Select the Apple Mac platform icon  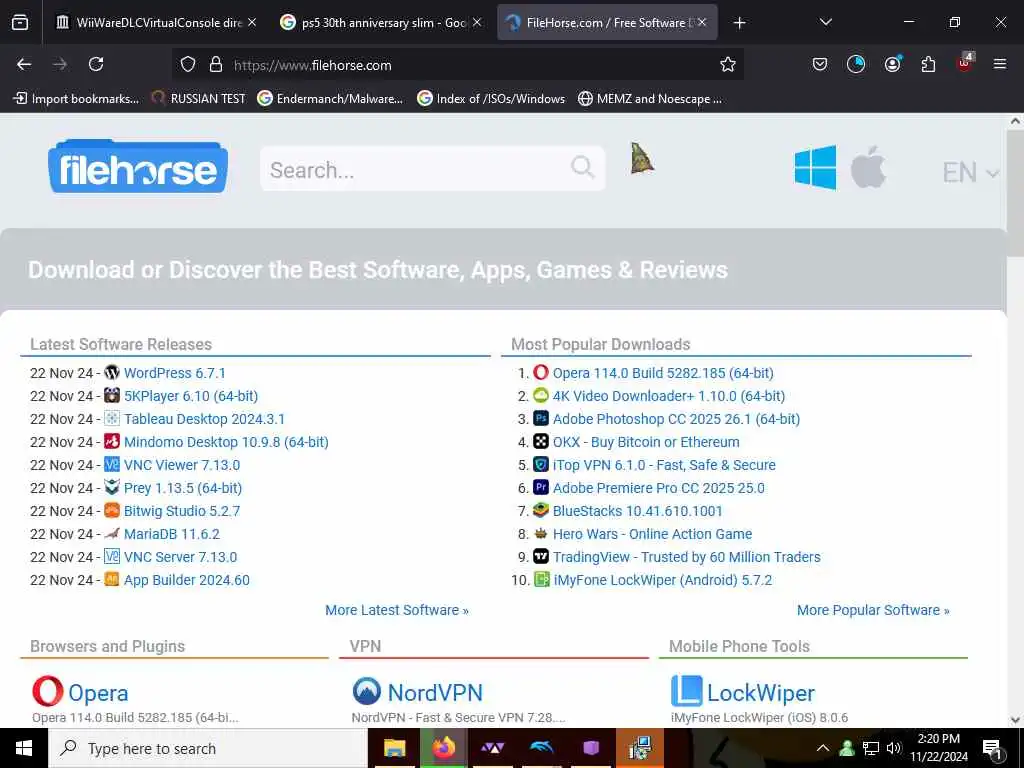868,168
